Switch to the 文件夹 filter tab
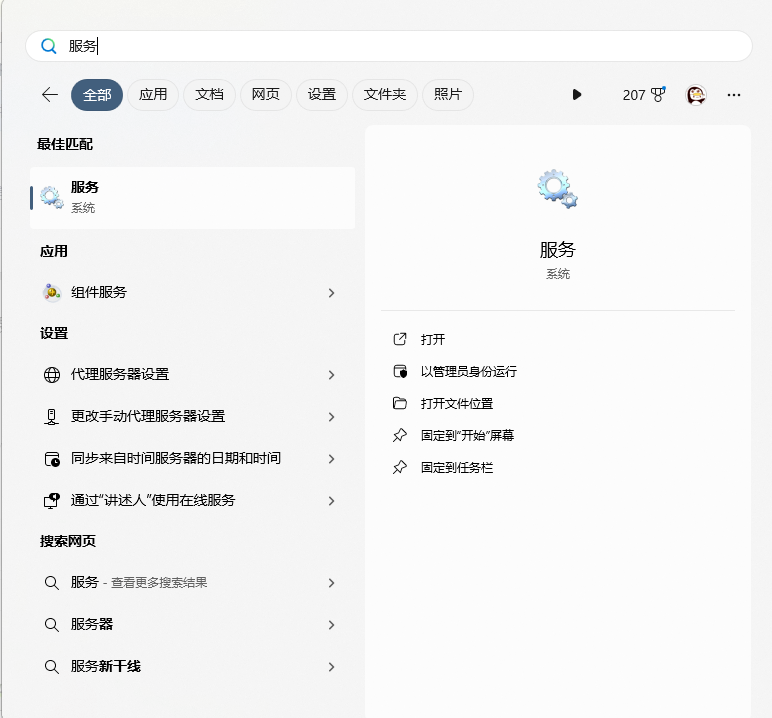772x718 pixels. (385, 95)
